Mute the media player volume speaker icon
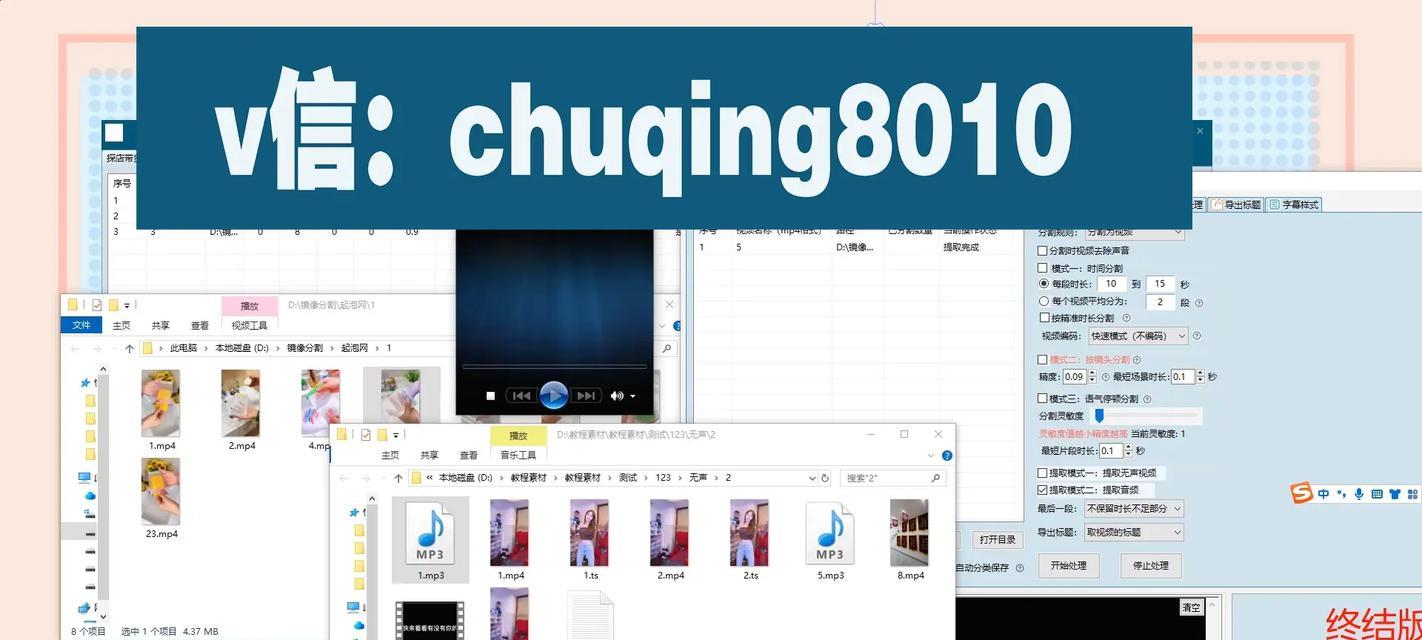 [617, 396]
